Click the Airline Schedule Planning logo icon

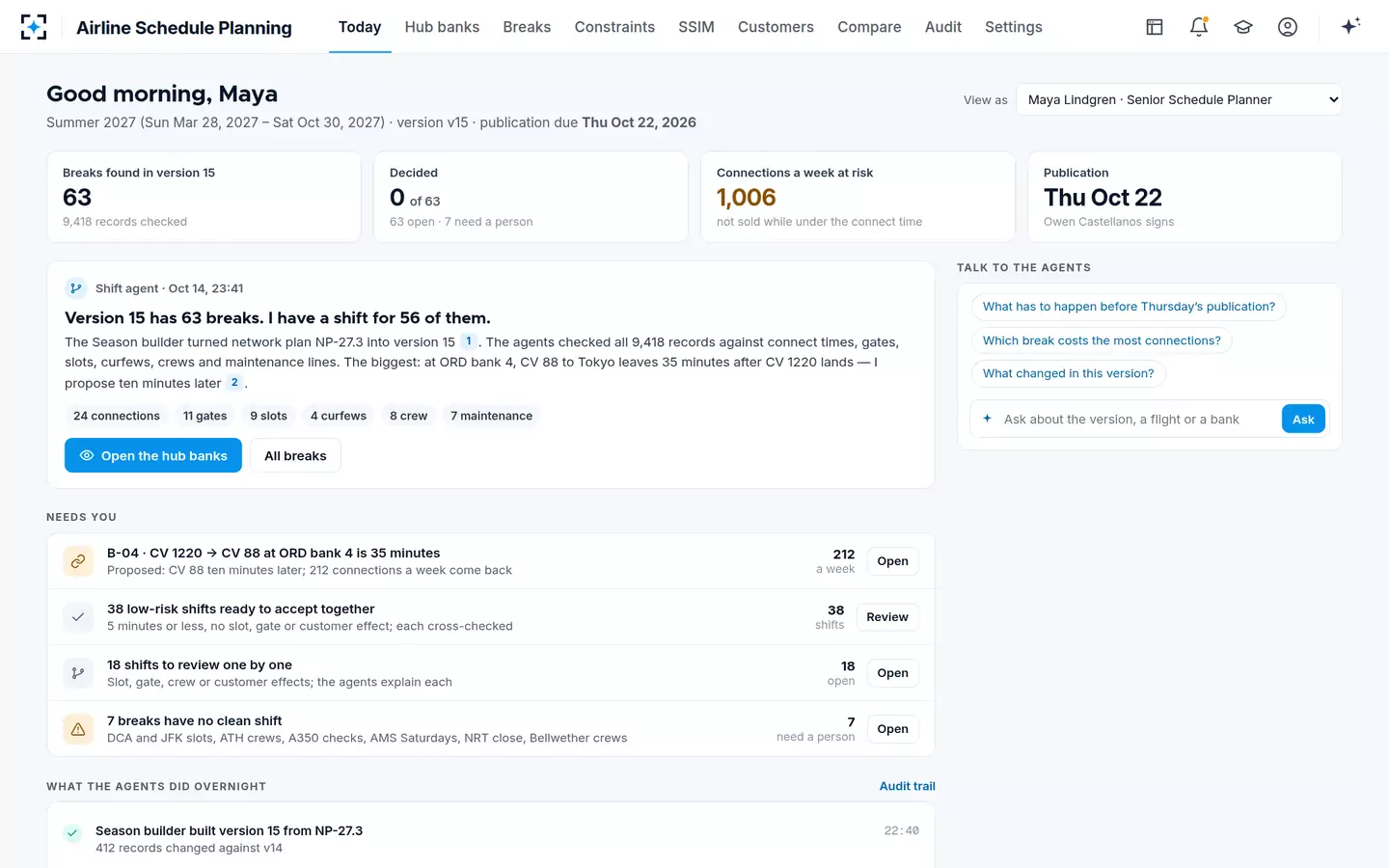tap(34, 27)
